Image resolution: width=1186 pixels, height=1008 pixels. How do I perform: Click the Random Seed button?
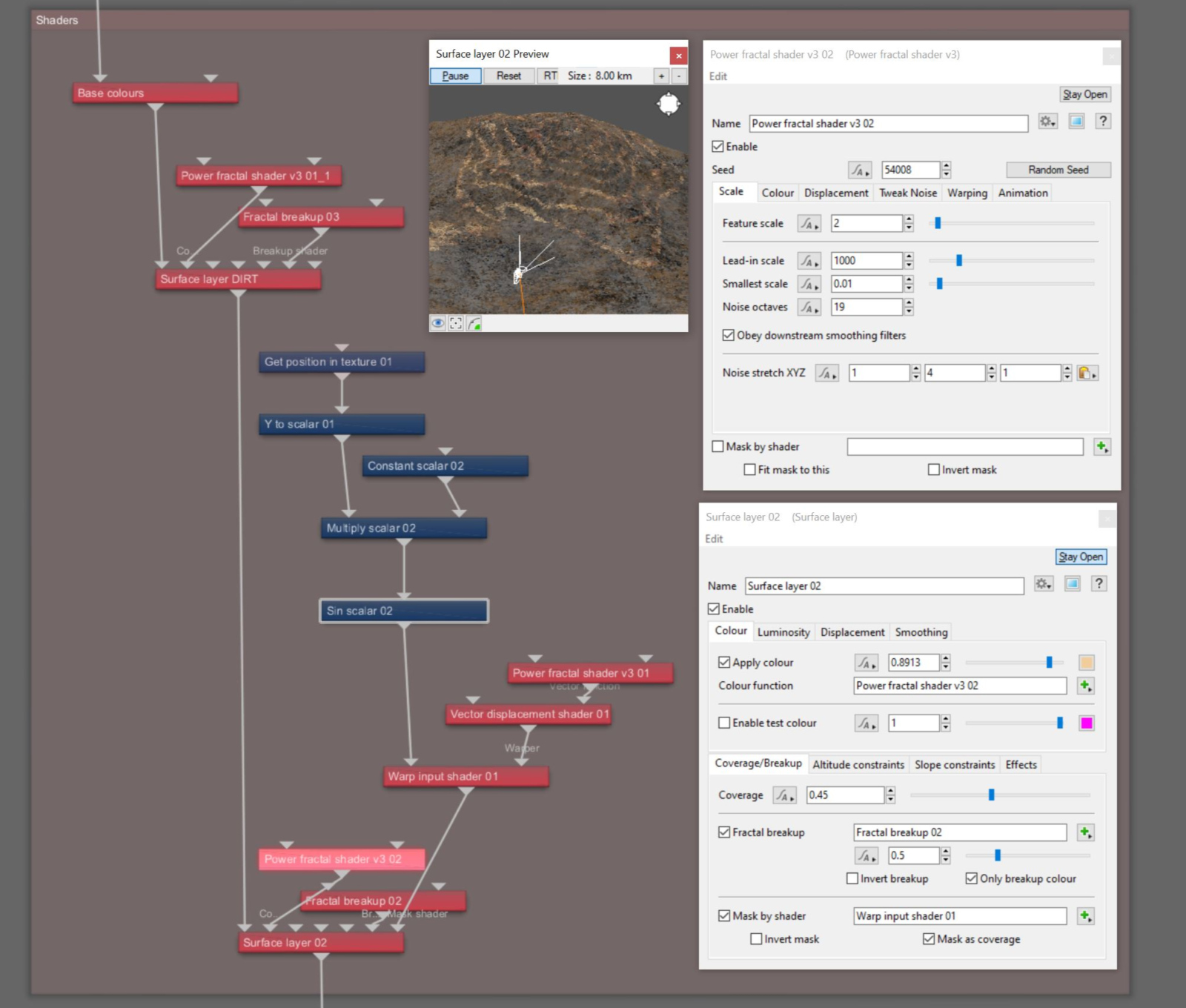1059,170
